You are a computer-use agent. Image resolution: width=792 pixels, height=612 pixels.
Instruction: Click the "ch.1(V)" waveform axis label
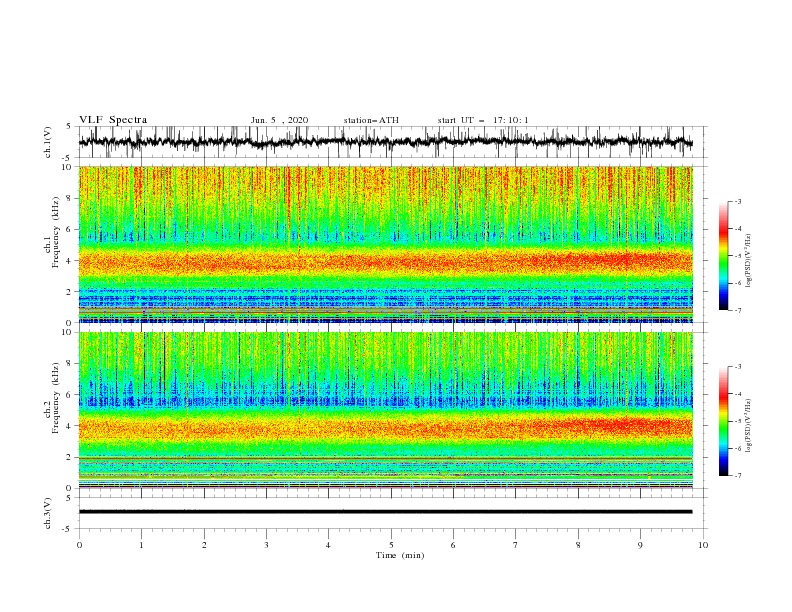[x=48, y=142]
